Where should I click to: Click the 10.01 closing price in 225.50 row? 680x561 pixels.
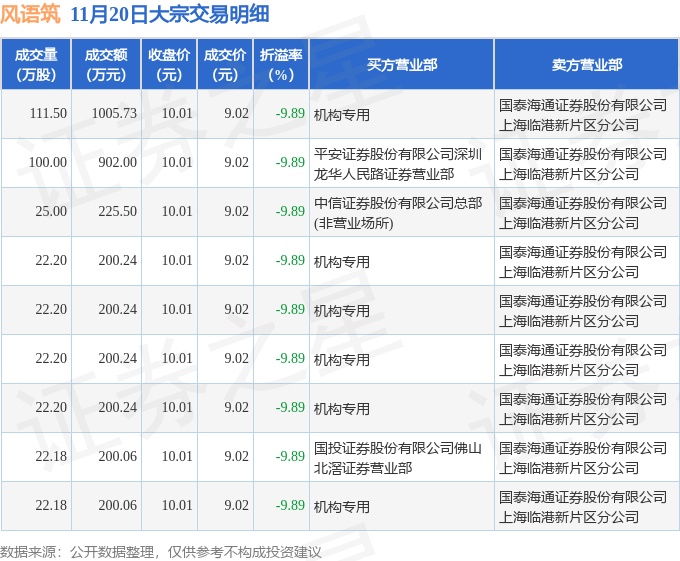click(x=177, y=212)
